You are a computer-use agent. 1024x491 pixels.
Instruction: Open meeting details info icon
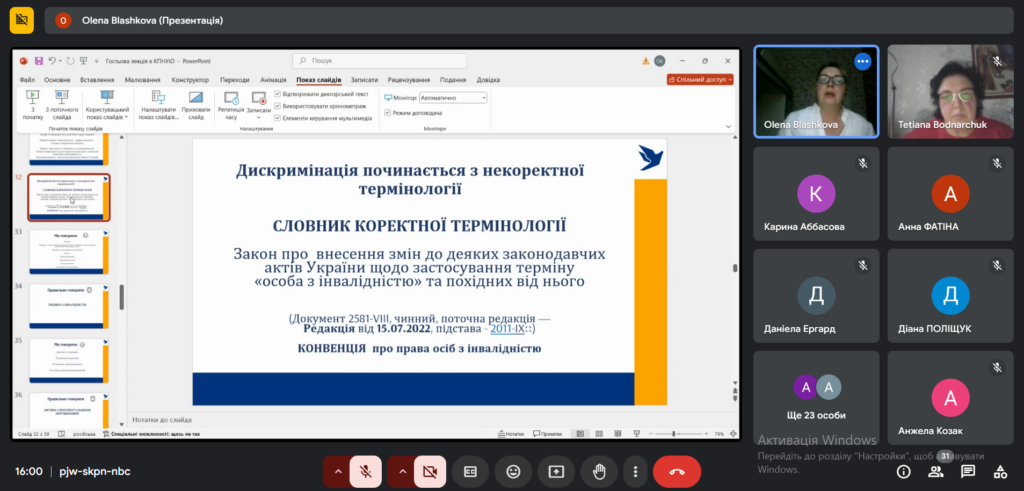click(x=903, y=471)
